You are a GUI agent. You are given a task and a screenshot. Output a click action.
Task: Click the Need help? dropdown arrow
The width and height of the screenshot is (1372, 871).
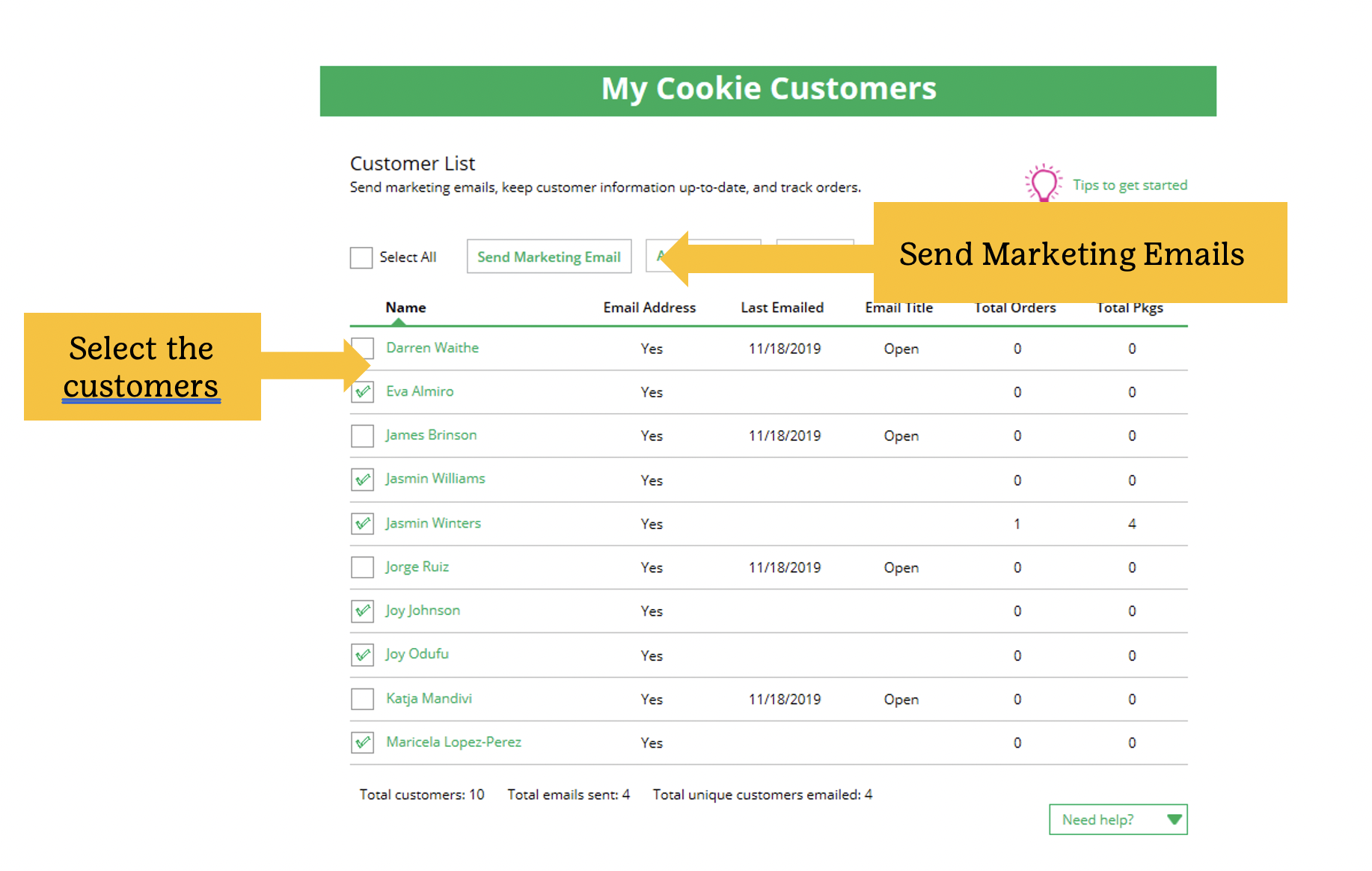pos(1174,819)
